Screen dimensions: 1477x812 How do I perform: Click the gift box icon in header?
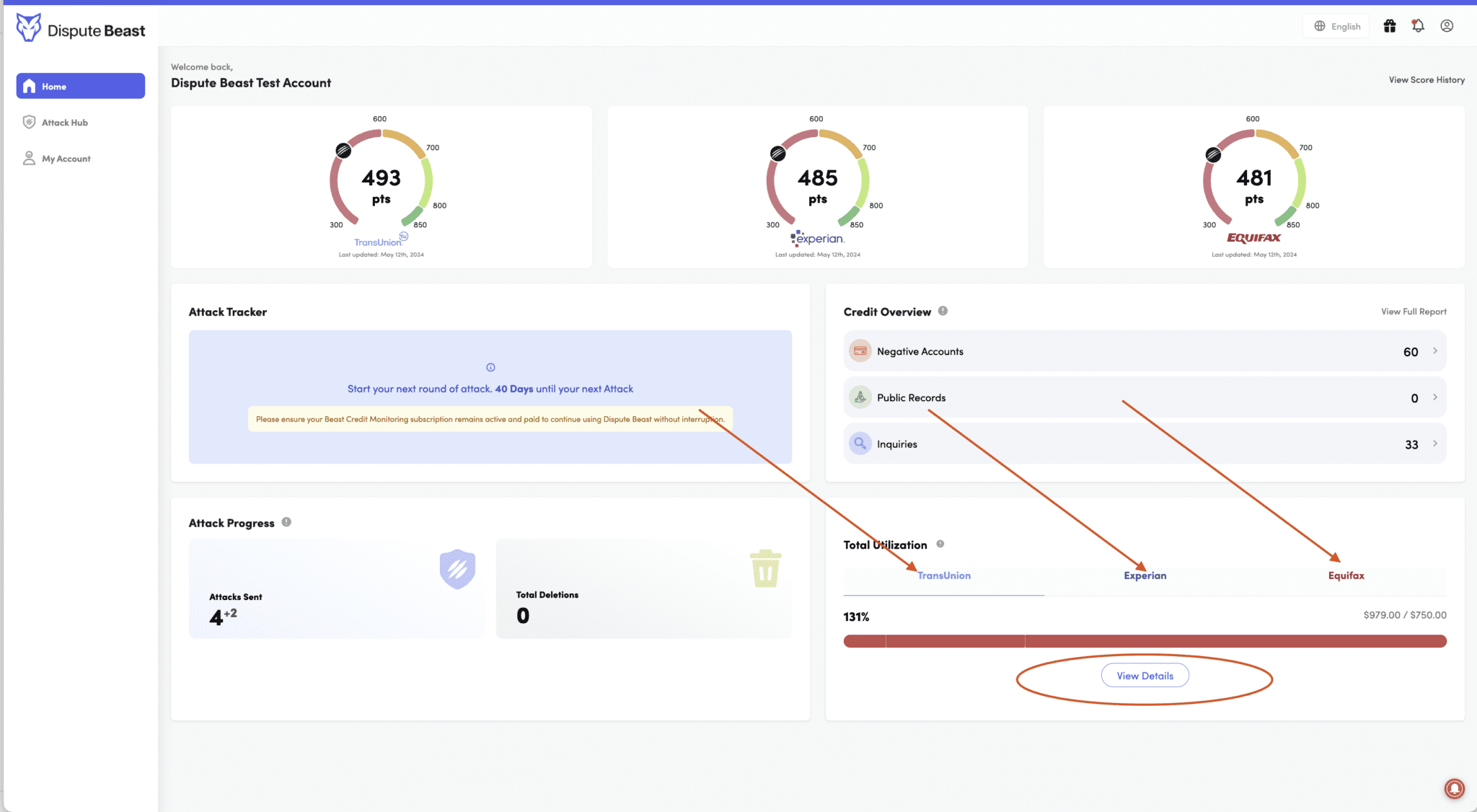[x=1390, y=26]
